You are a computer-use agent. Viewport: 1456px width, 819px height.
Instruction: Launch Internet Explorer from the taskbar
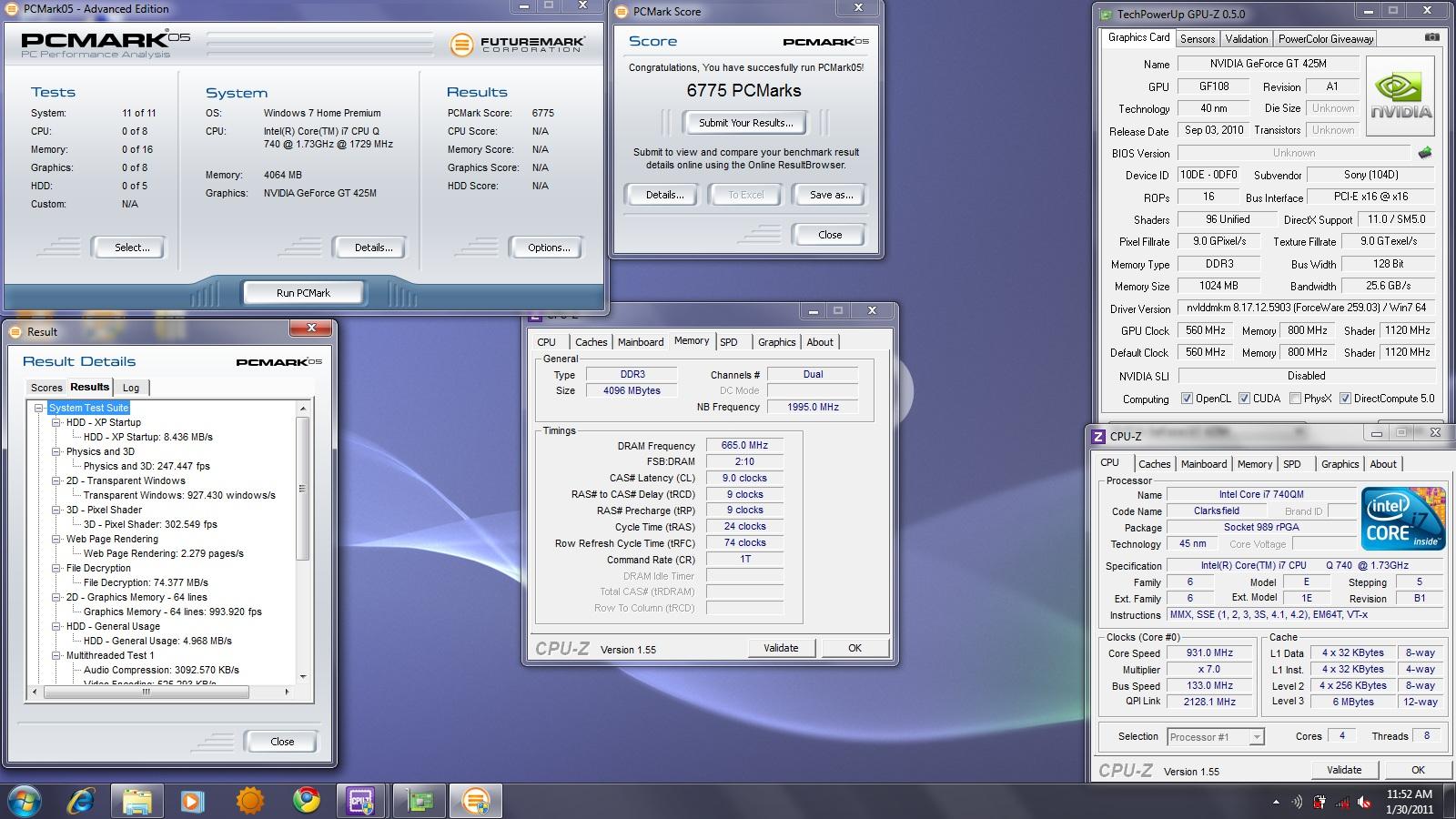[82, 801]
